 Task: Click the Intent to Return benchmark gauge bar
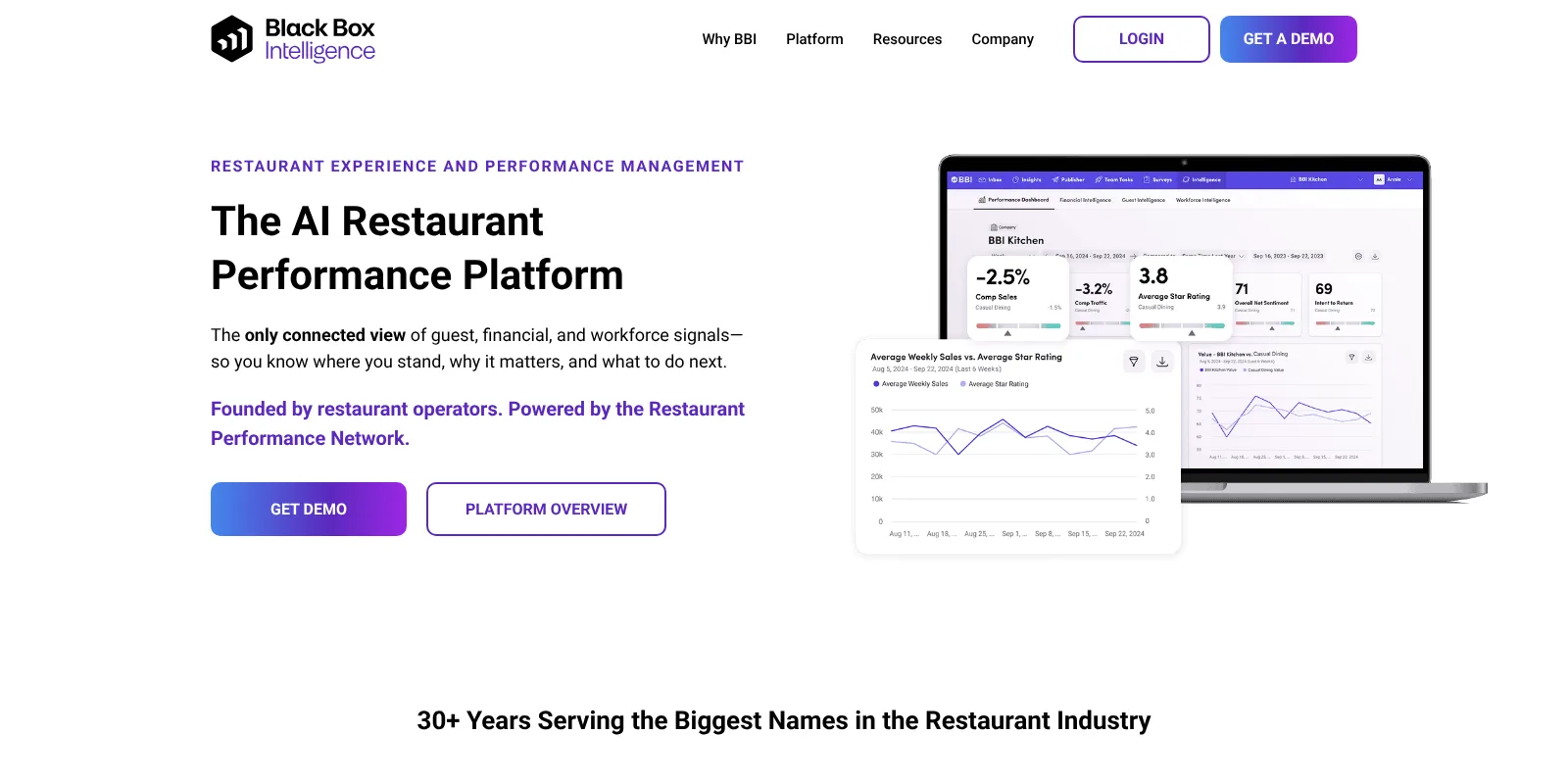(x=1345, y=322)
